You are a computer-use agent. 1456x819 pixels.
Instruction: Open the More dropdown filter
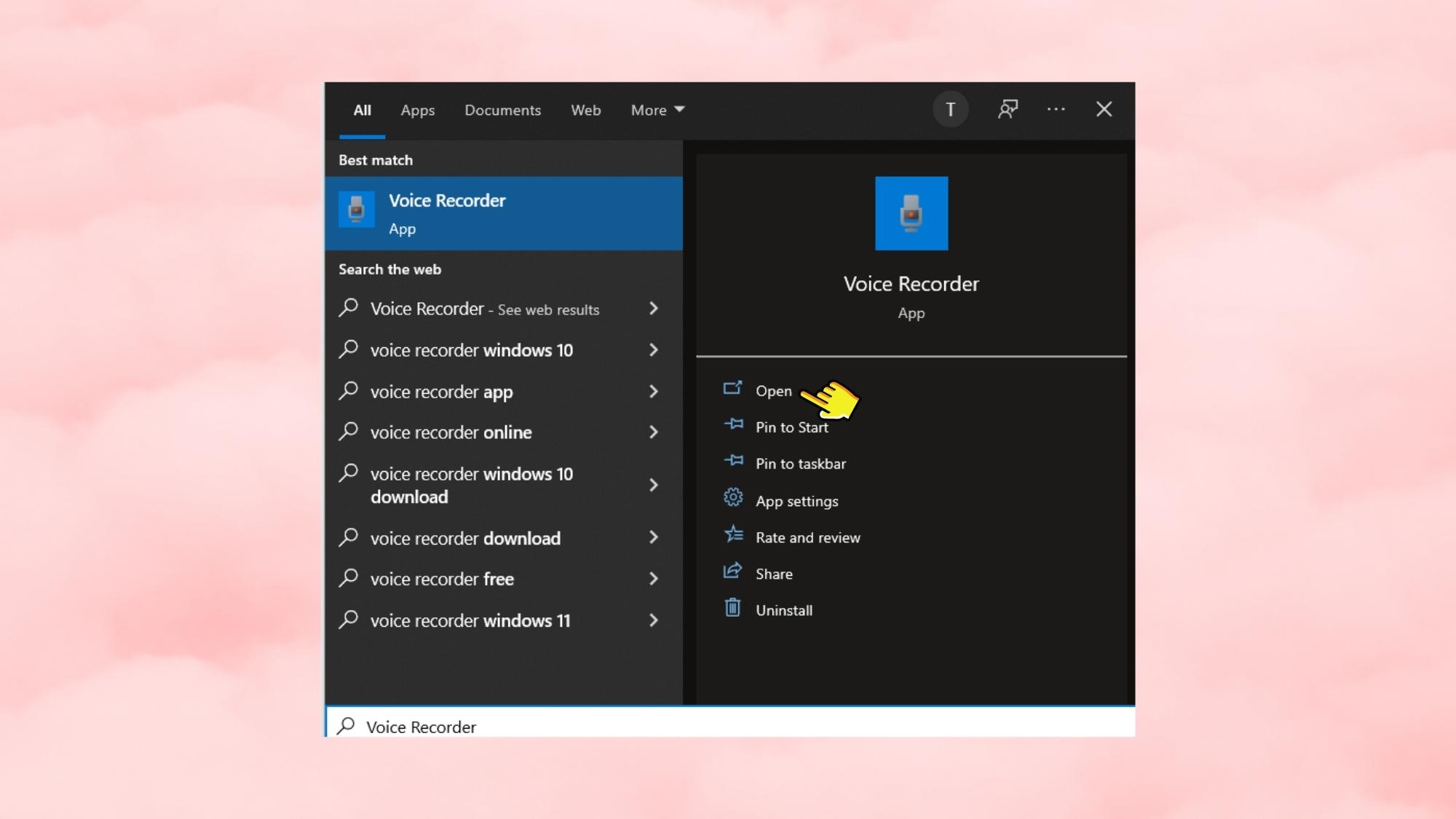[657, 110]
